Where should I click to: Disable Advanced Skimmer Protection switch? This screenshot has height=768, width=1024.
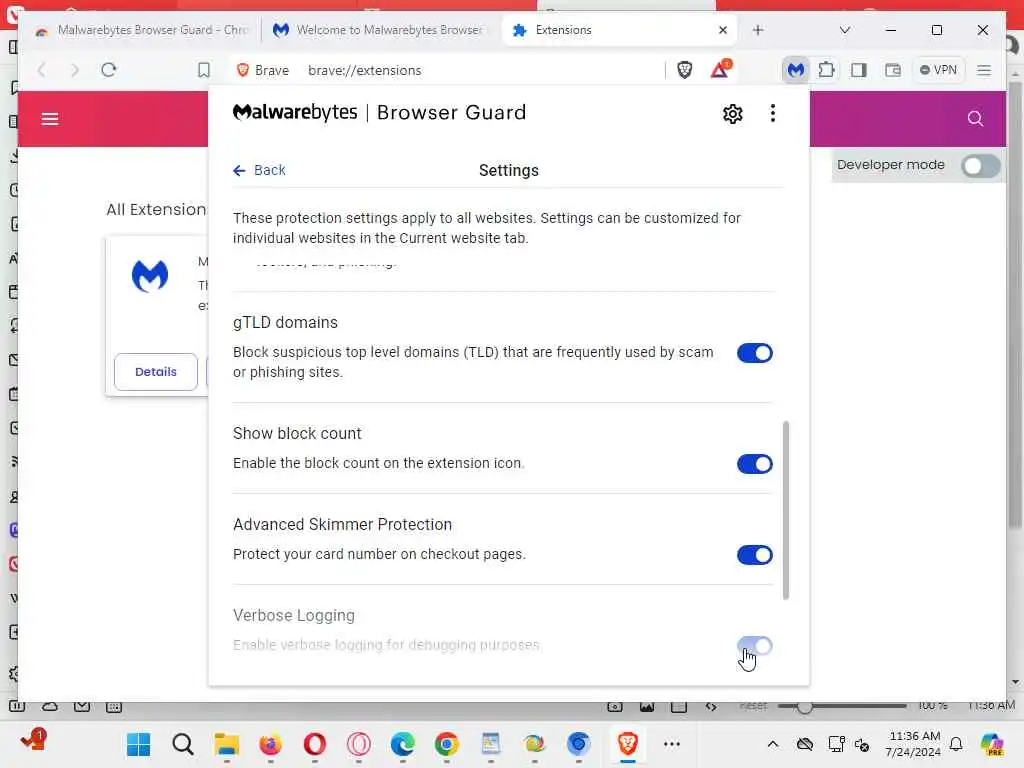click(754, 555)
